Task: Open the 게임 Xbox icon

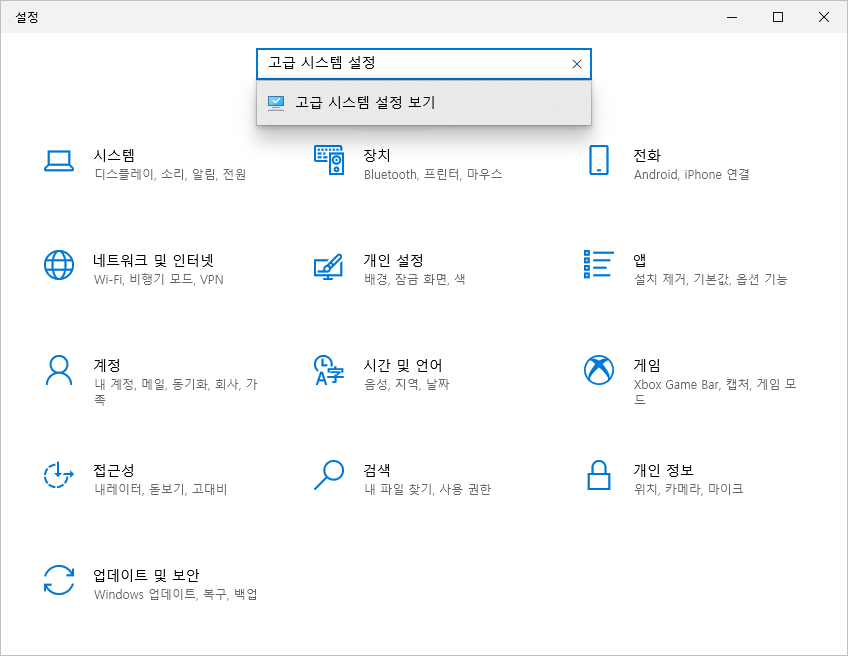Action: (x=599, y=370)
